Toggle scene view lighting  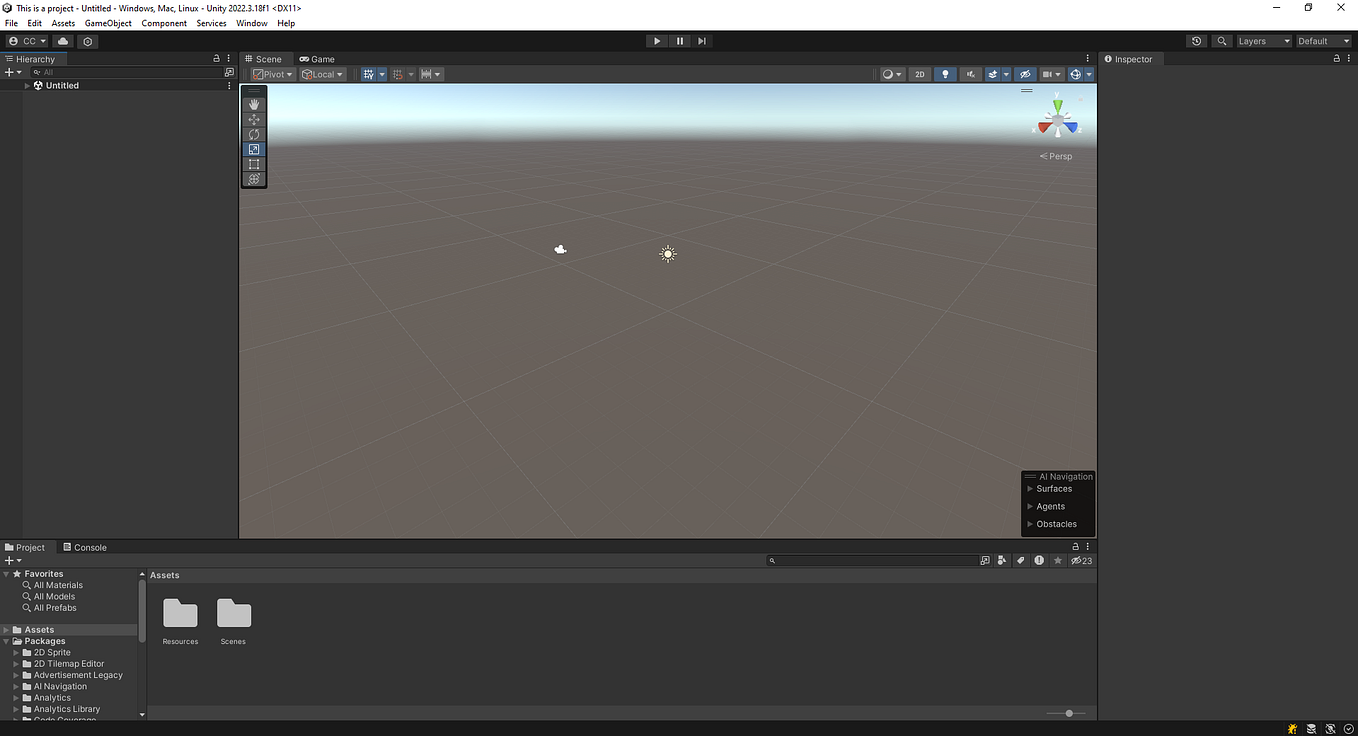point(944,73)
